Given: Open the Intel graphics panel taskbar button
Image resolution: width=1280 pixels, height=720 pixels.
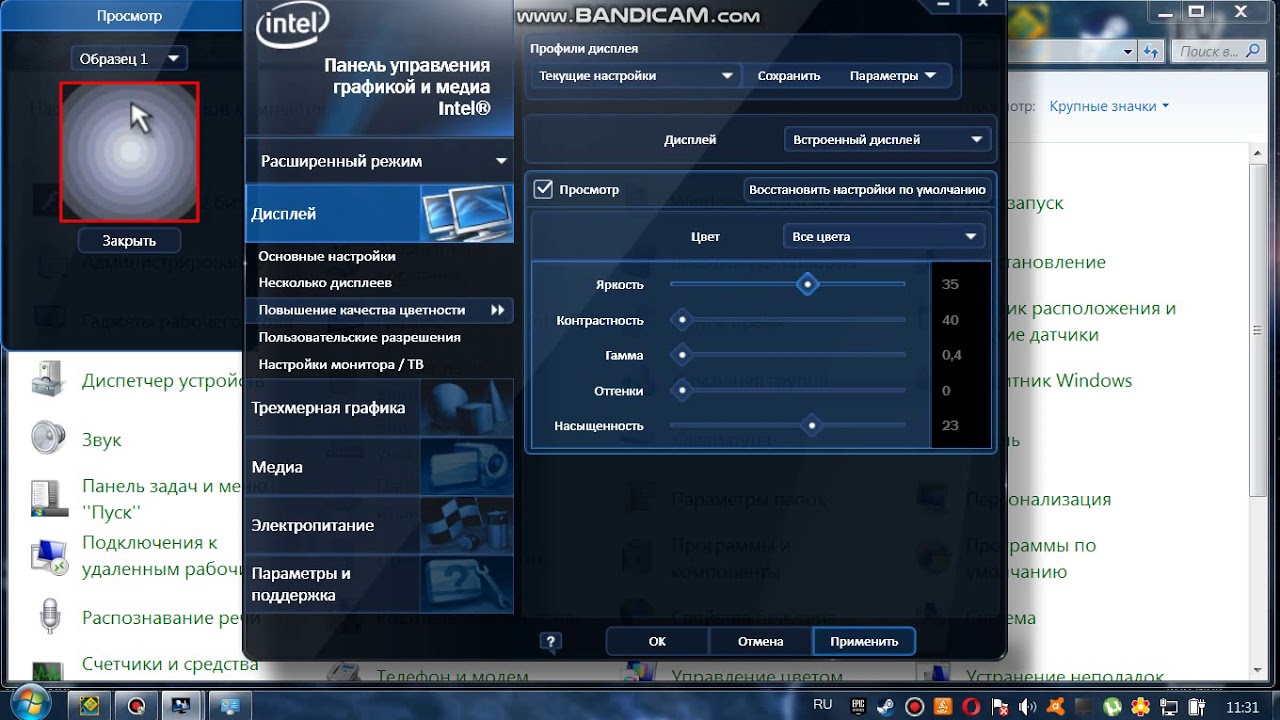Looking at the screenshot, I should pos(181,706).
